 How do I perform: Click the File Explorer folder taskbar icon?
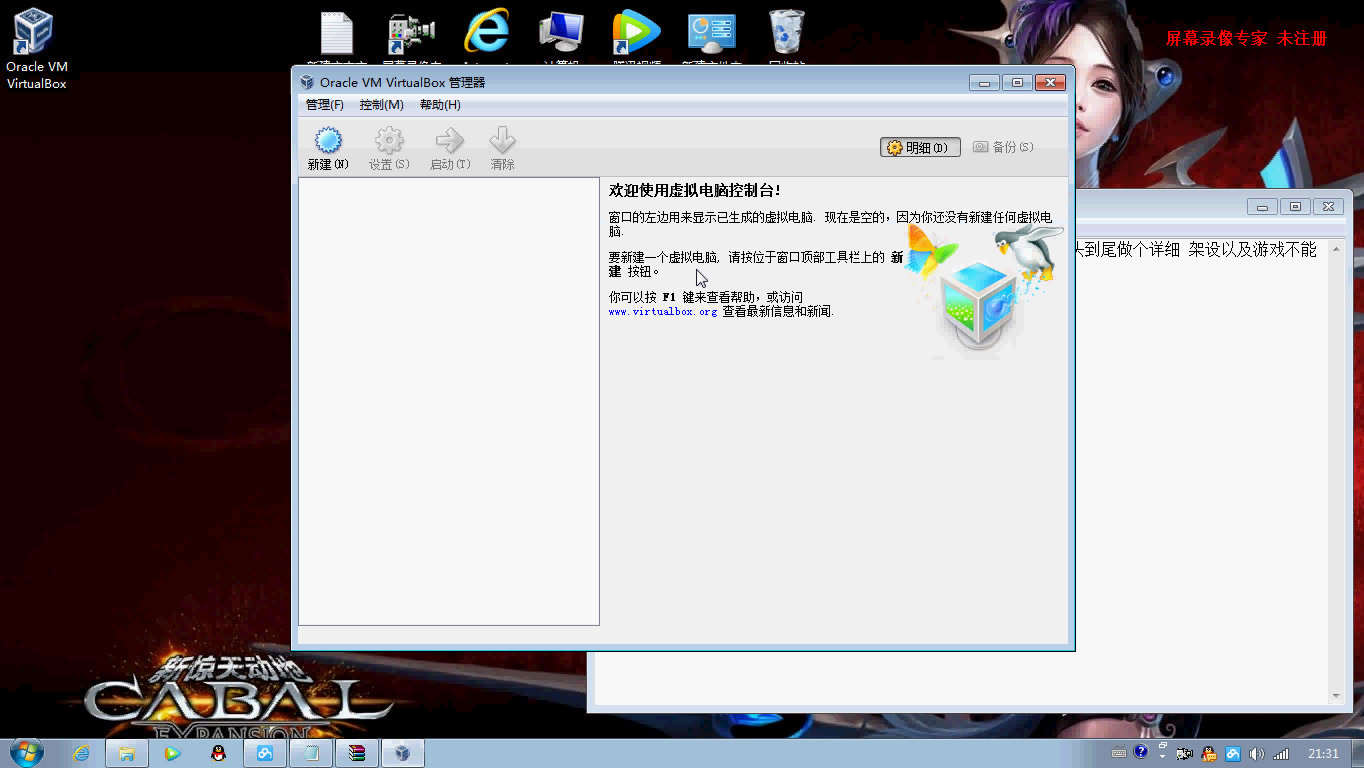(x=127, y=753)
